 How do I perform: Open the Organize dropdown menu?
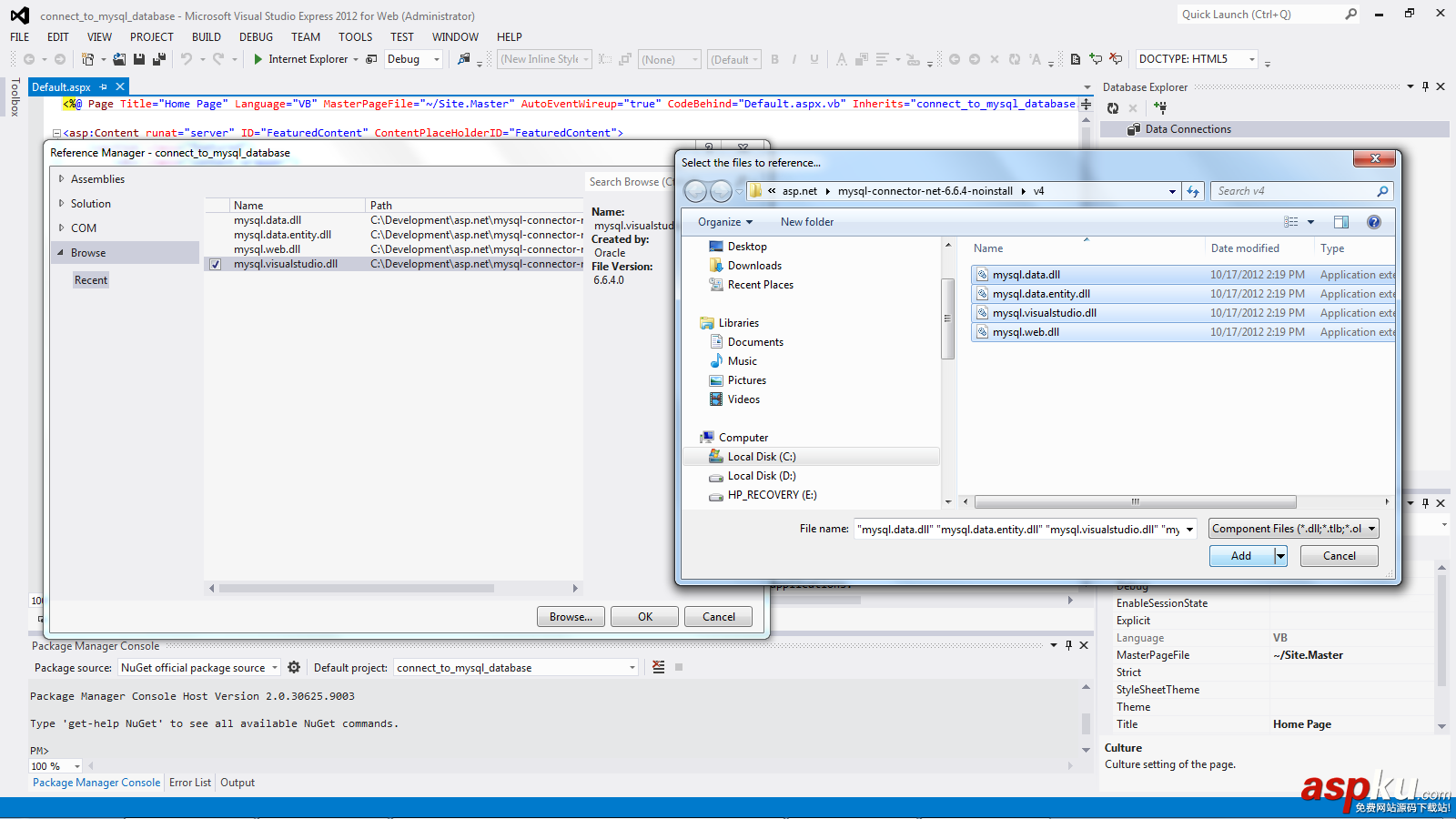725,222
